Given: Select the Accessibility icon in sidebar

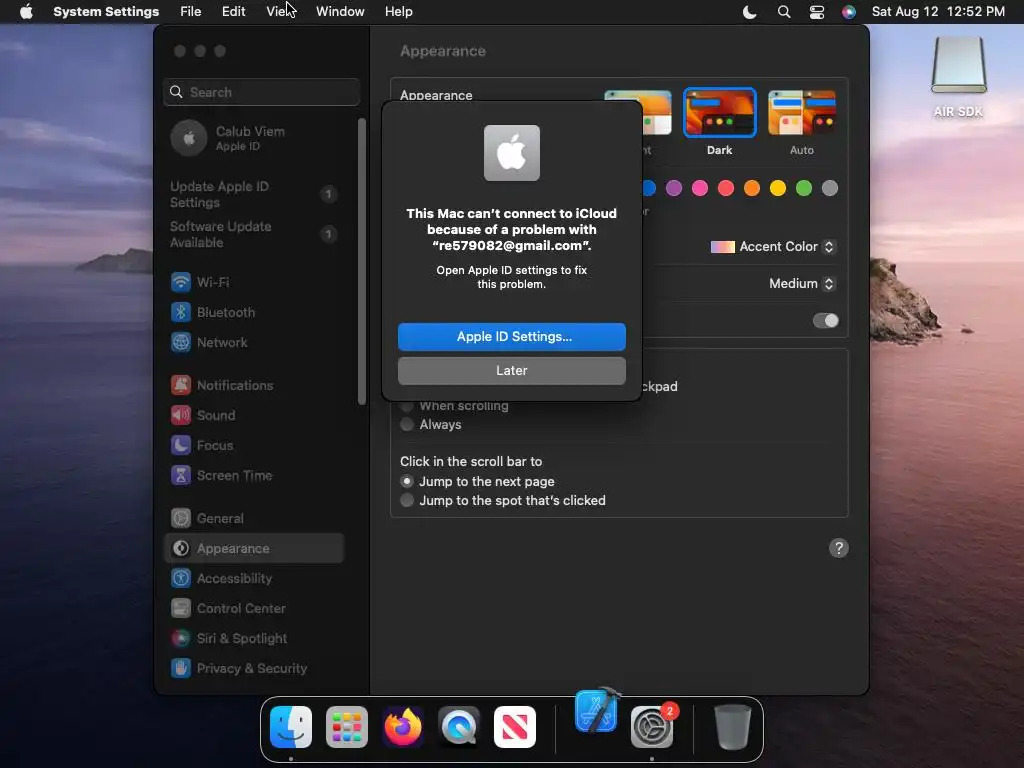Looking at the screenshot, I should [x=181, y=579].
